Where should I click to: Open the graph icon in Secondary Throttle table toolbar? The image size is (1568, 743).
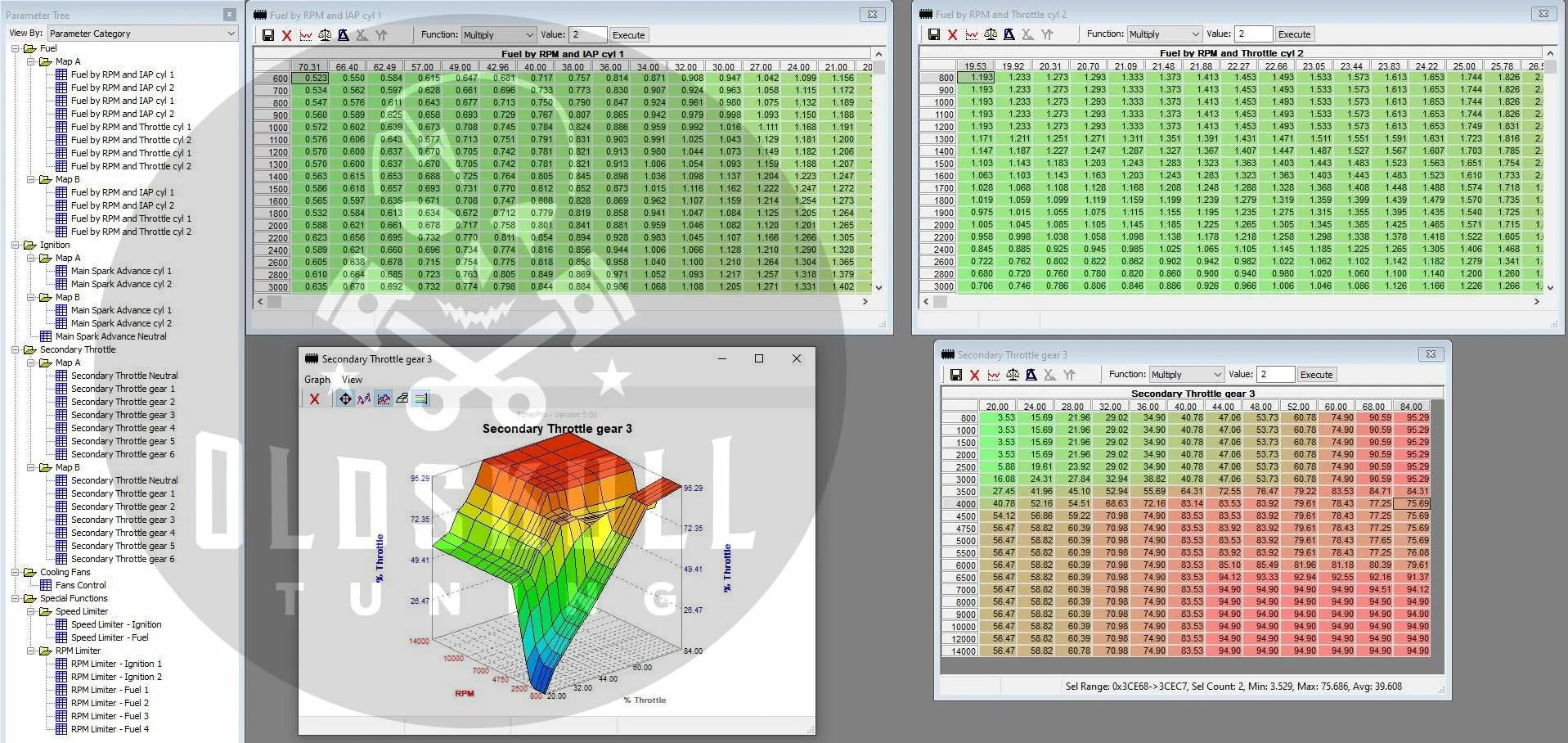point(993,375)
